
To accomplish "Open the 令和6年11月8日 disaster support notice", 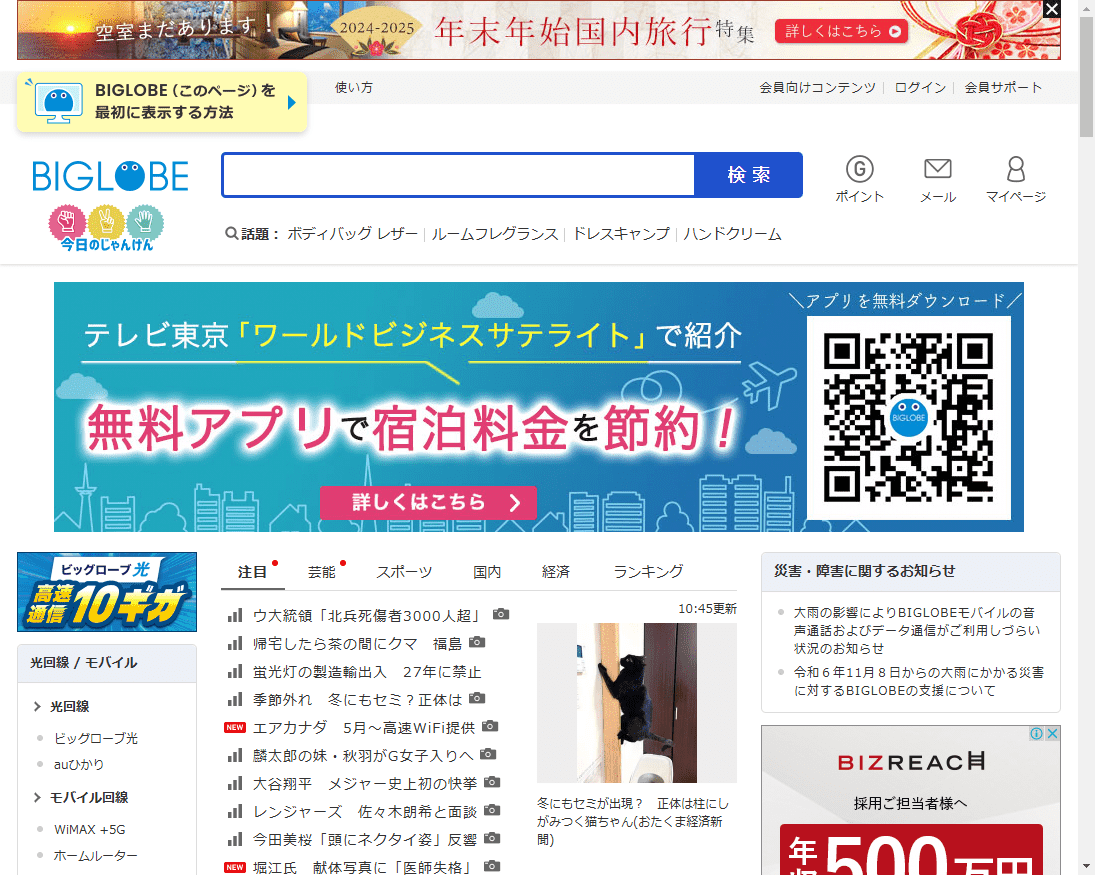I will [x=918, y=682].
